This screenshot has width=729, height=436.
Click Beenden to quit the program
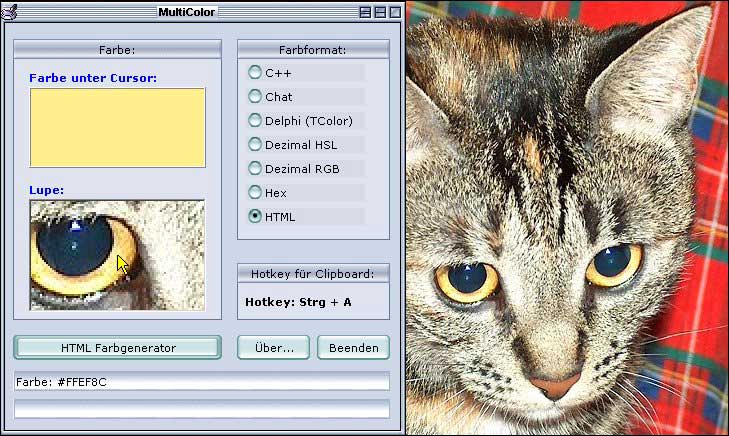point(353,348)
